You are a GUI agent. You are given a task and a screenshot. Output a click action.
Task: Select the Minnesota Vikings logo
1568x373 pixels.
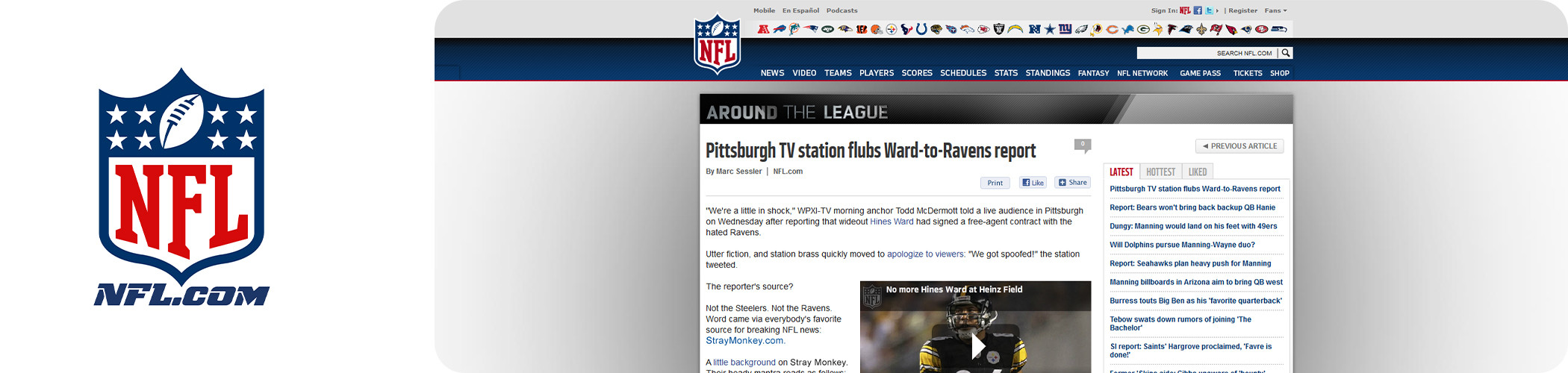pos(1158,29)
